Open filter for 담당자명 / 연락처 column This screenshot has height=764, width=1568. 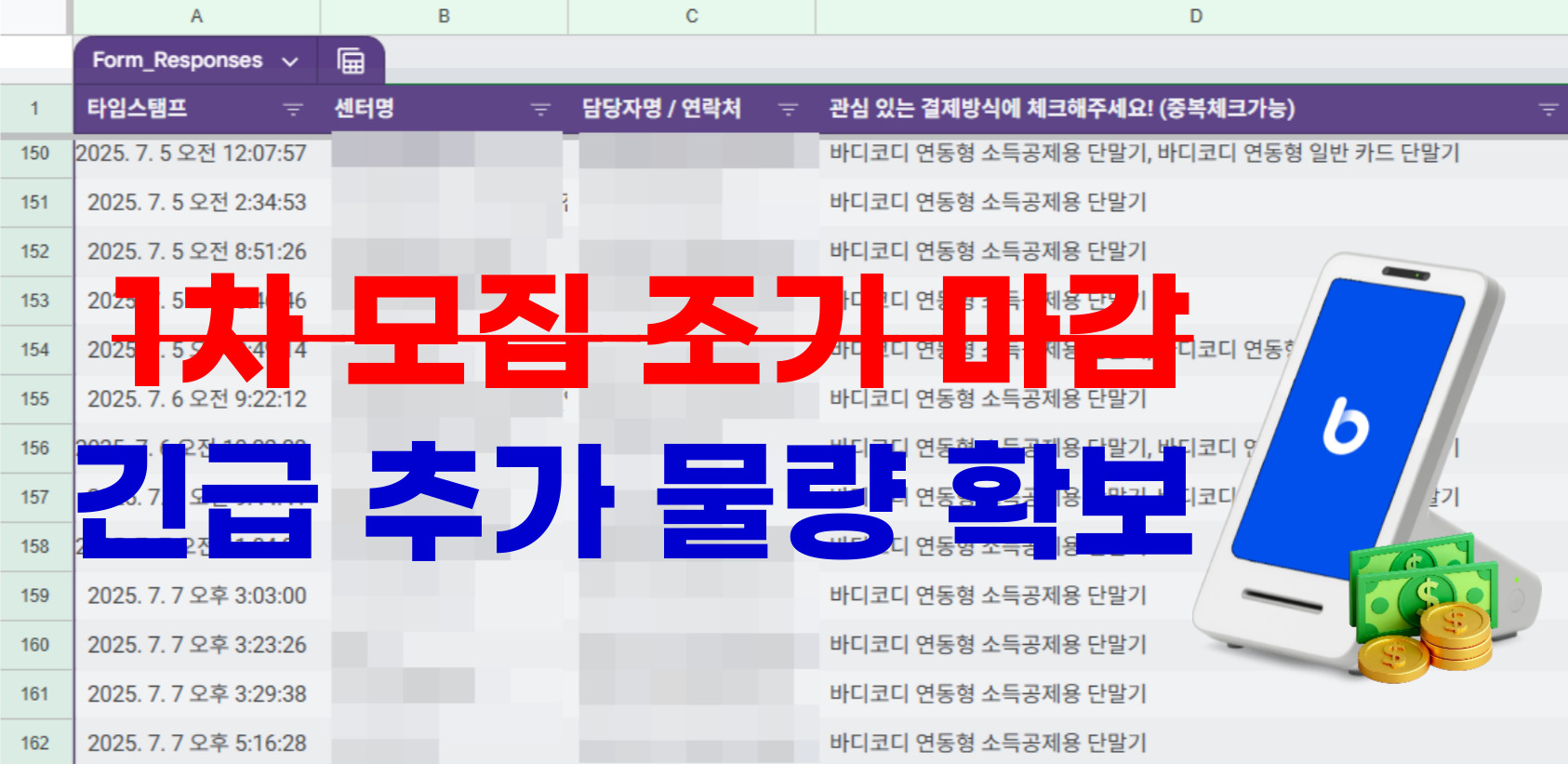click(788, 110)
